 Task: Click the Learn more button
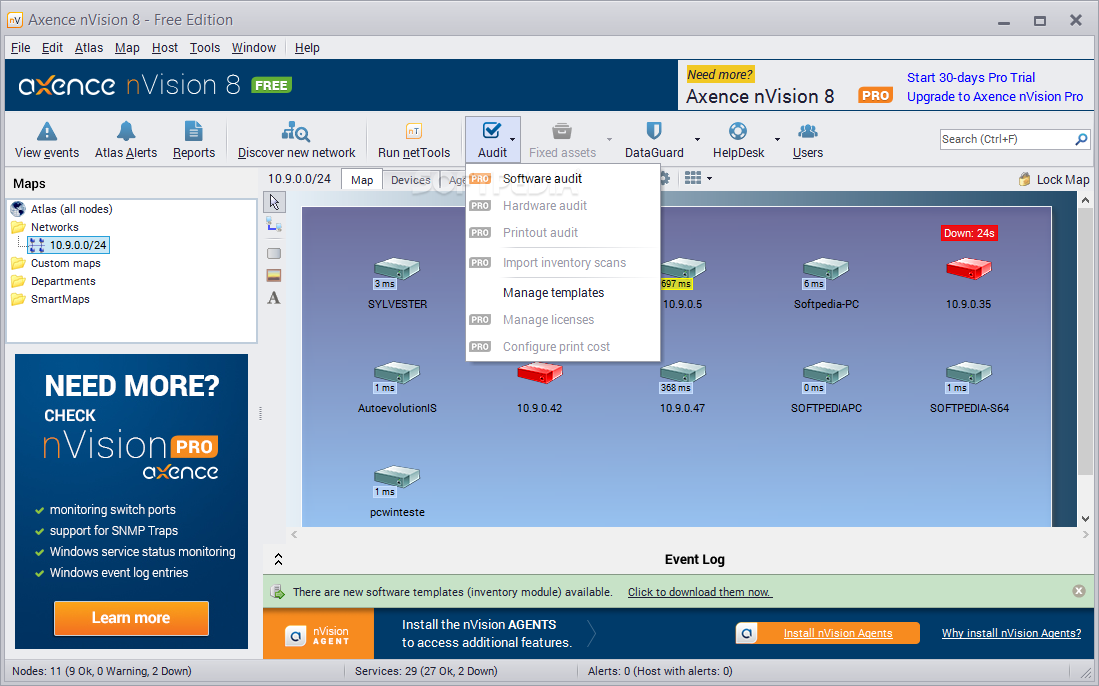point(131,618)
